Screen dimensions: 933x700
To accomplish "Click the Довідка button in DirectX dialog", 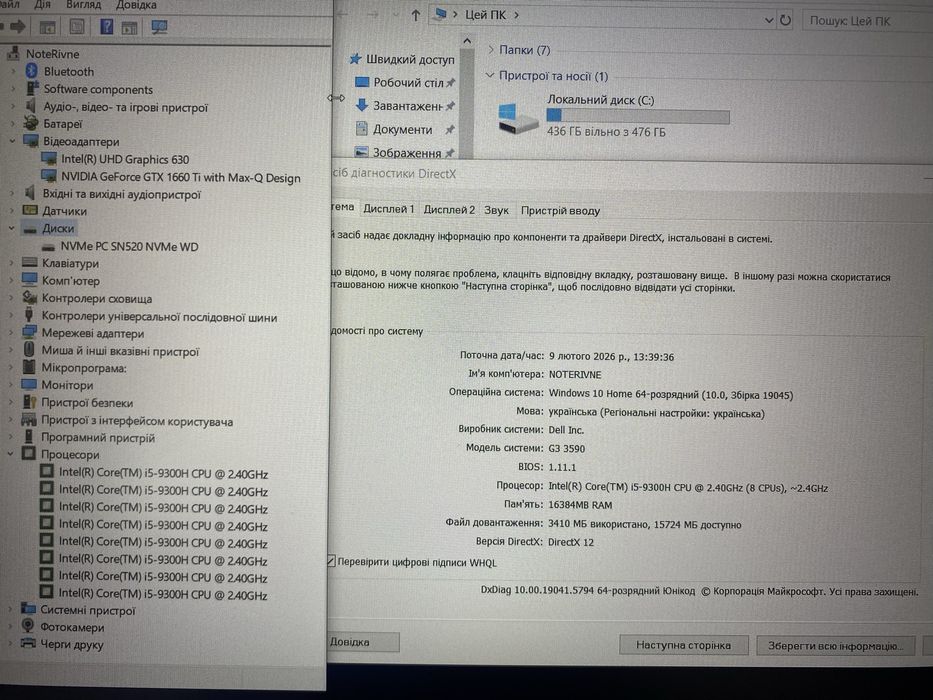I will (362, 642).
